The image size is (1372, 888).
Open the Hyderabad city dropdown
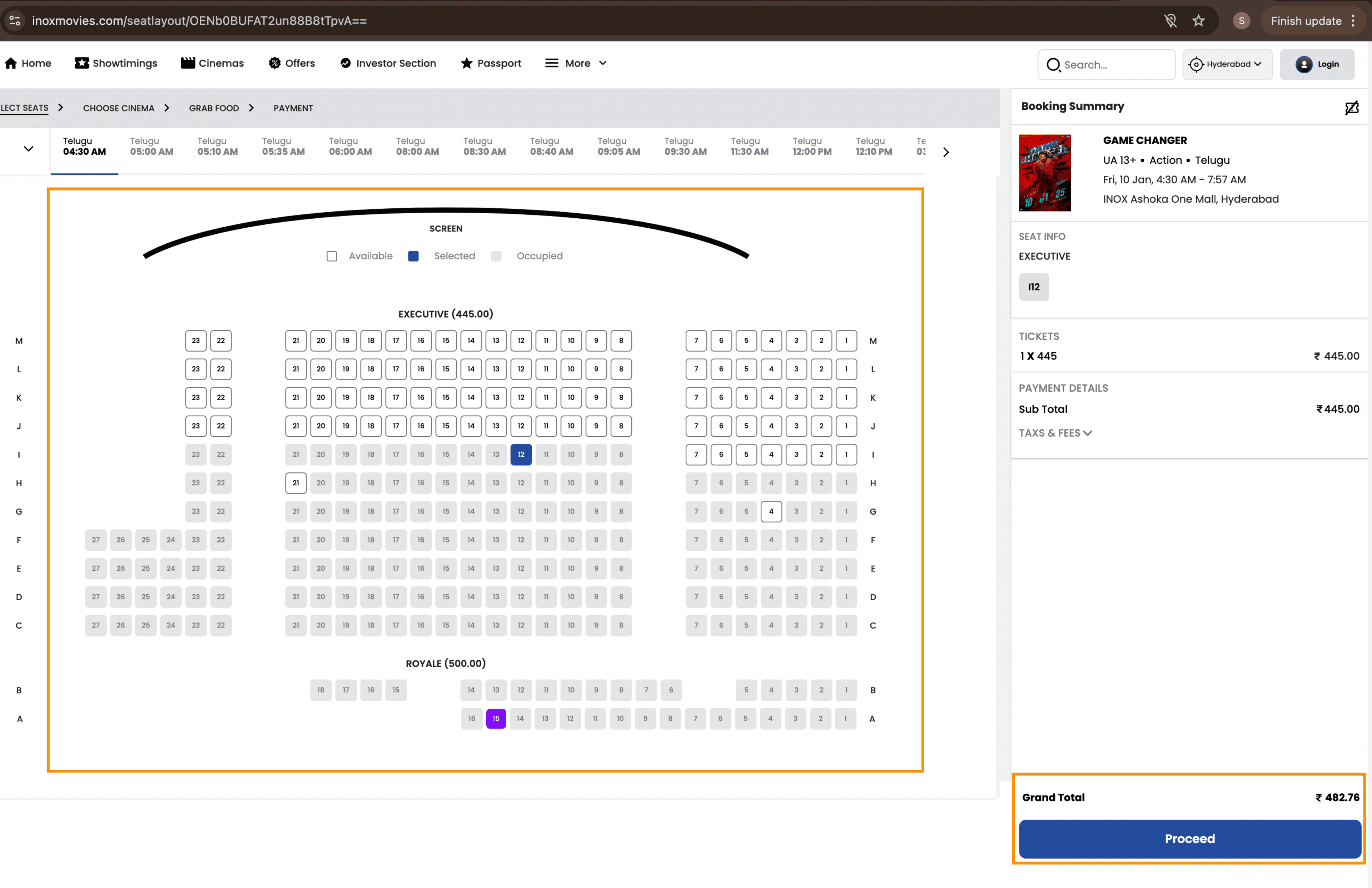pyautogui.click(x=1227, y=64)
